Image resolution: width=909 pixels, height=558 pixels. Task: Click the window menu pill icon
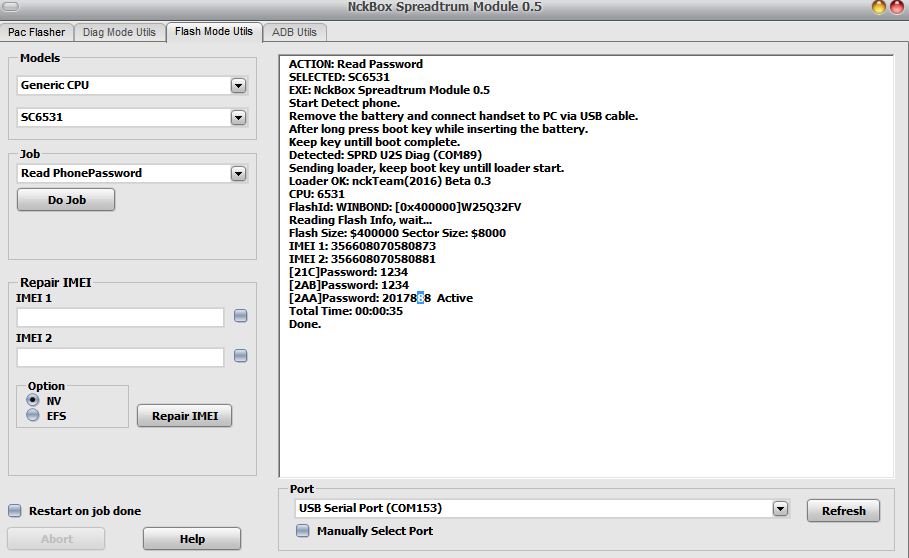click(11, 6)
